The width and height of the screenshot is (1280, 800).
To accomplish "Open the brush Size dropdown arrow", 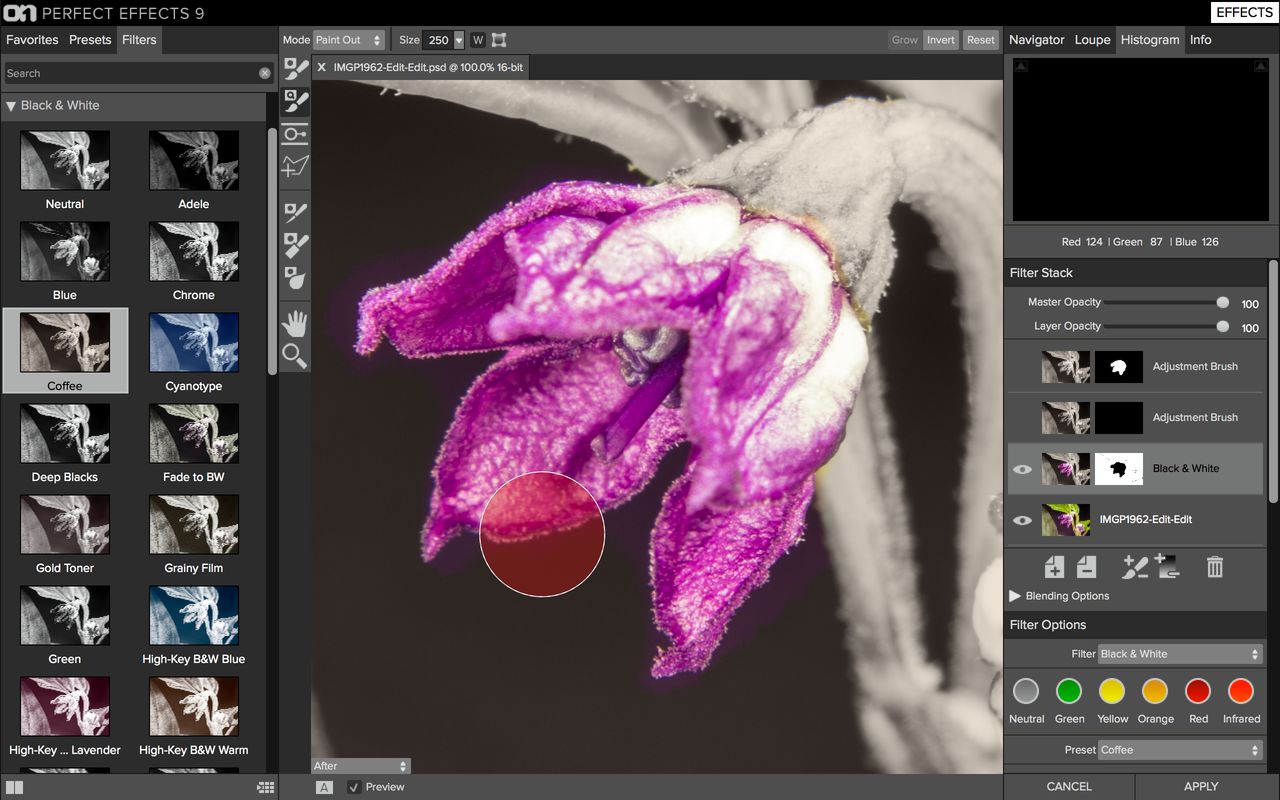I will [x=459, y=40].
